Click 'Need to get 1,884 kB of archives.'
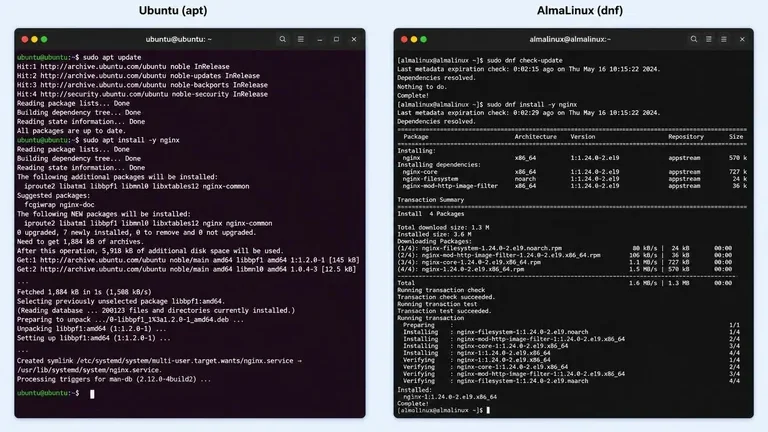768x432 pixels. pos(79,241)
